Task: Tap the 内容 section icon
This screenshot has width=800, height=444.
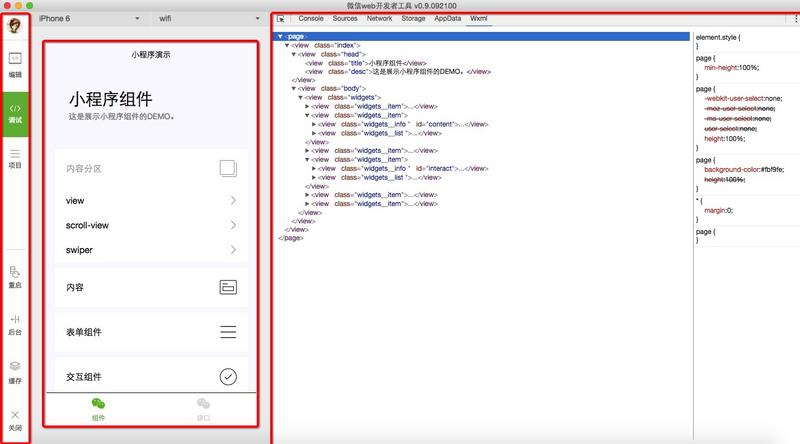Action: click(x=228, y=287)
